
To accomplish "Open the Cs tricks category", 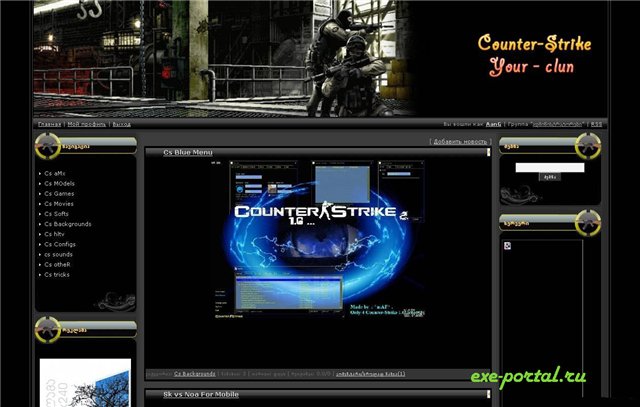I will [57, 275].
